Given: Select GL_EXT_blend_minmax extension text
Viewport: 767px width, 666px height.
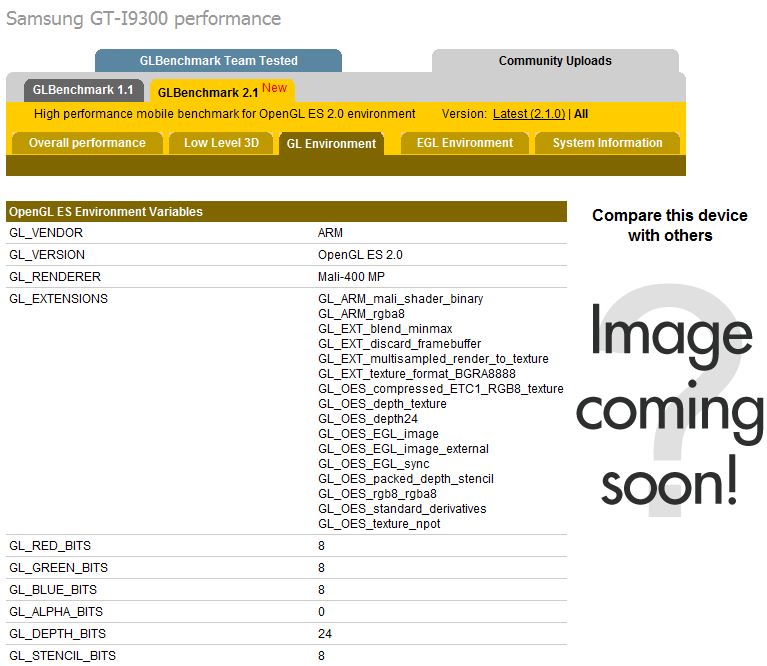Looking at the screenshot, I should pyautogui.click(x=385, y=329).
